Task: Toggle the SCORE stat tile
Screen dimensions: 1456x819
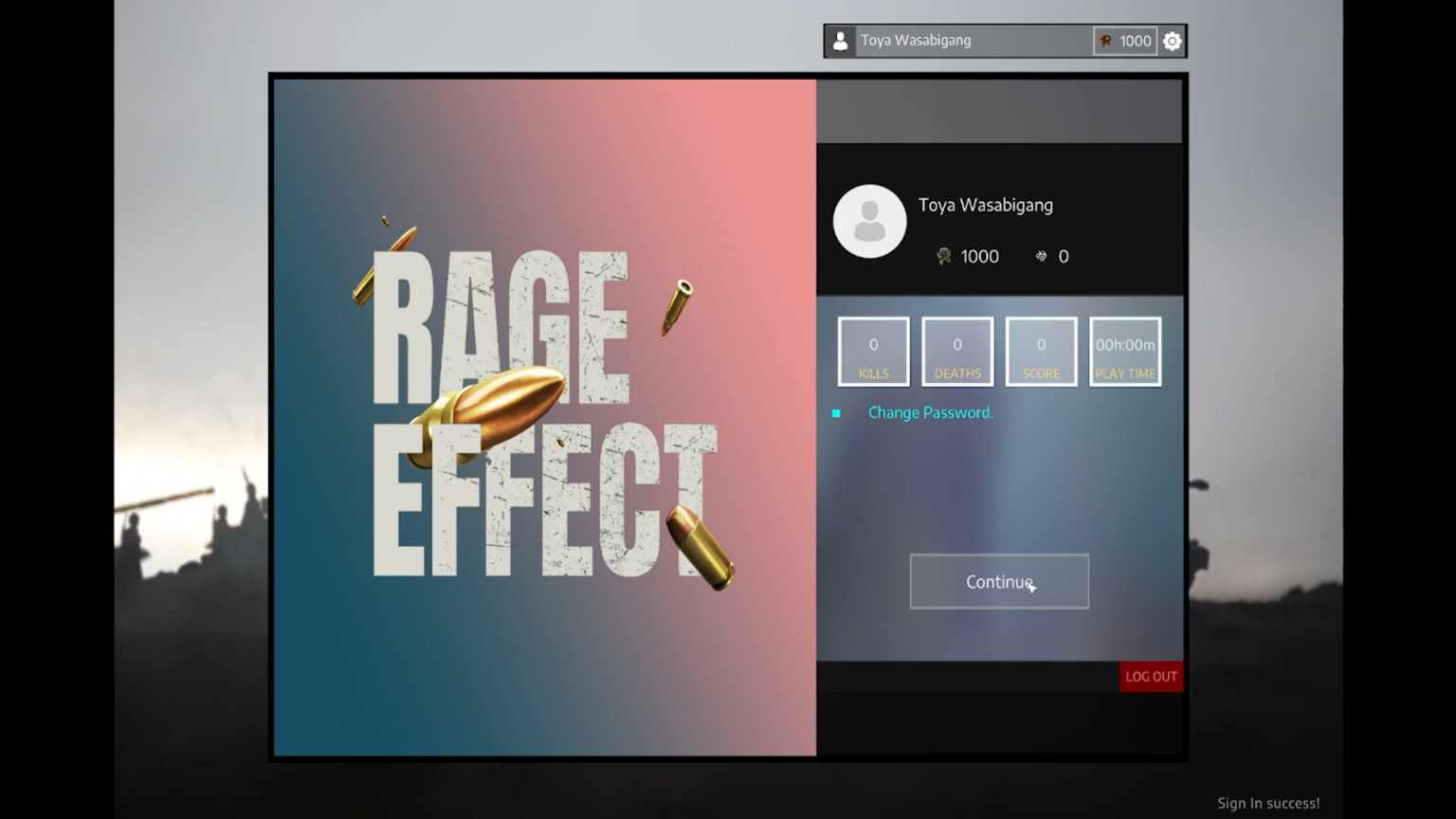Action: (x=1040, y=351)
